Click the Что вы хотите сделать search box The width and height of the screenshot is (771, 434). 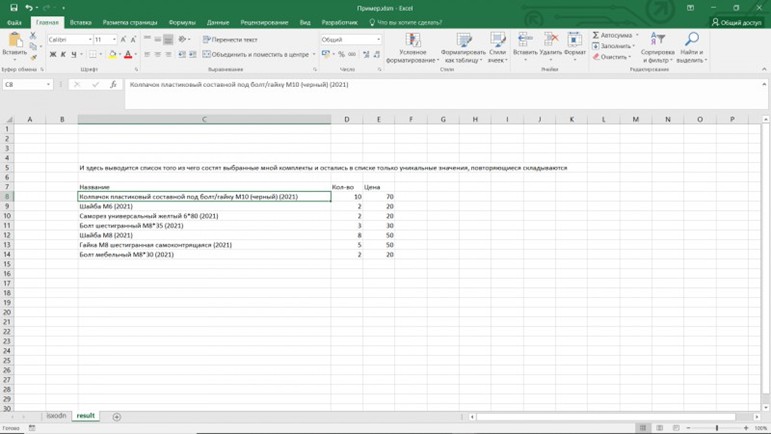pyautogui.click(x=406, y=22)
